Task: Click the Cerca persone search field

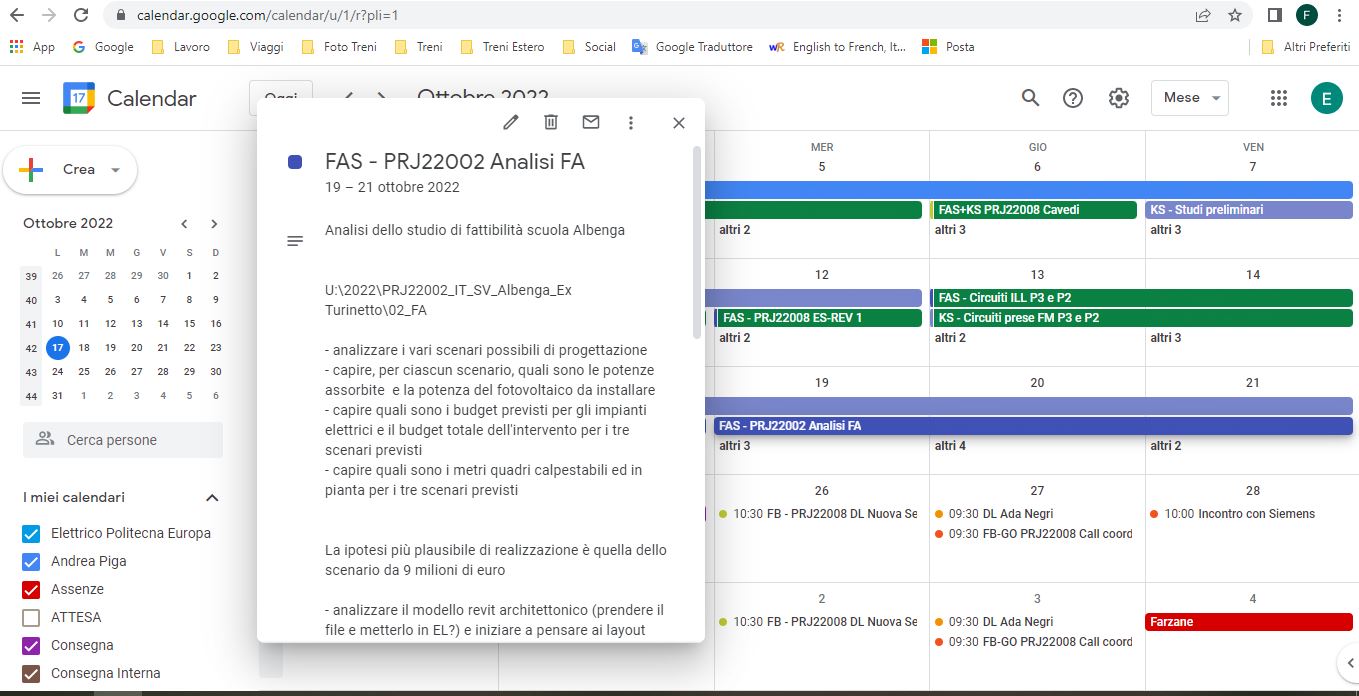Action: (x=123, y=440)
